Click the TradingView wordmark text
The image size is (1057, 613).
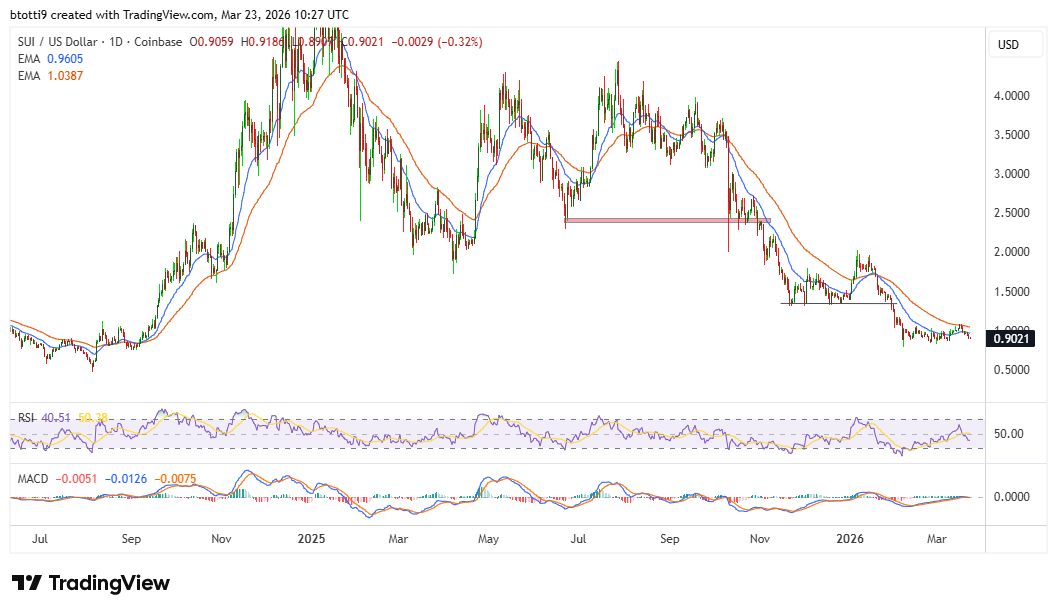(x=109, y=583)
